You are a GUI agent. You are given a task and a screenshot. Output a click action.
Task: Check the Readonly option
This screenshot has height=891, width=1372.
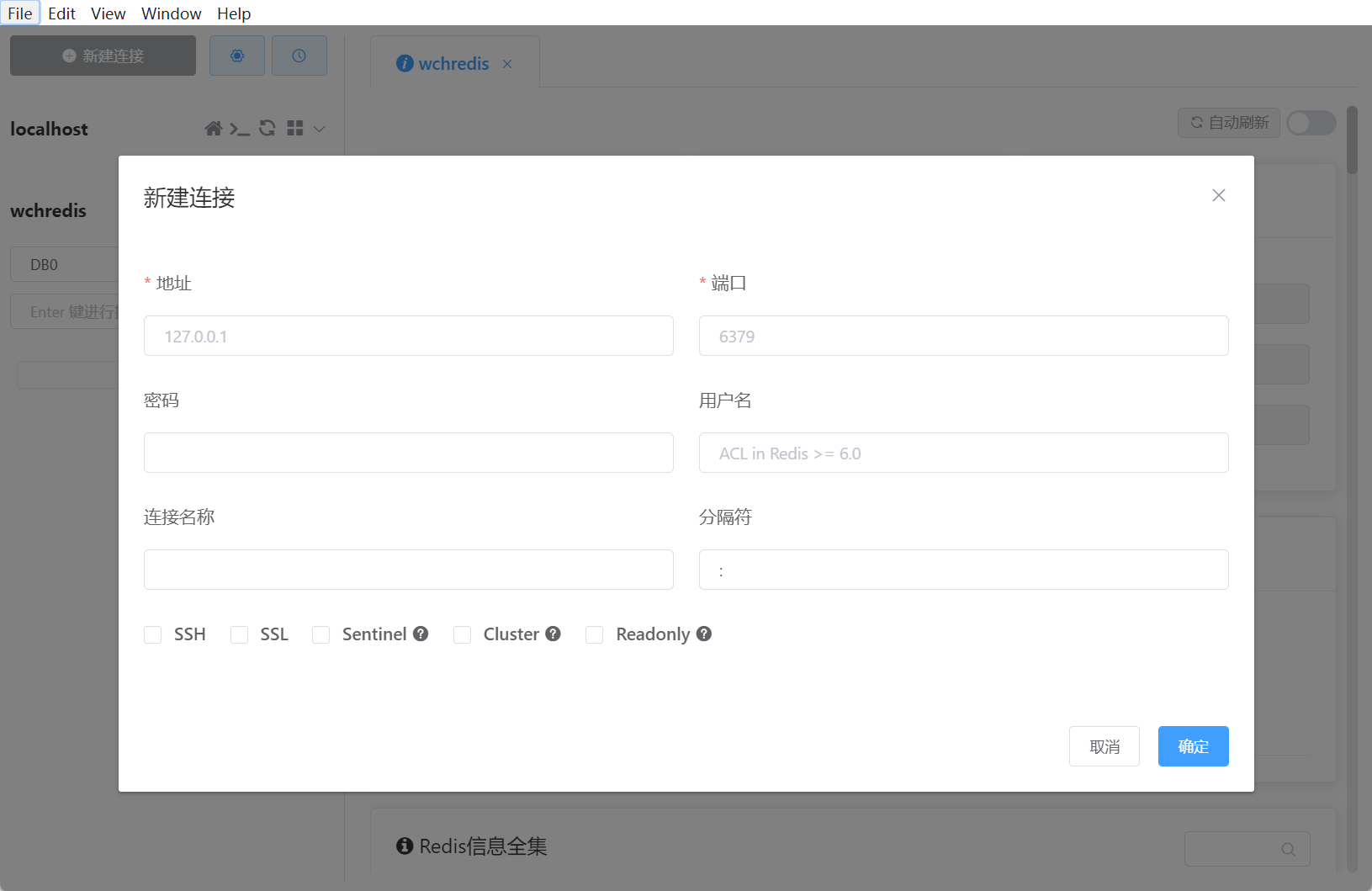[x=595, y=634]
